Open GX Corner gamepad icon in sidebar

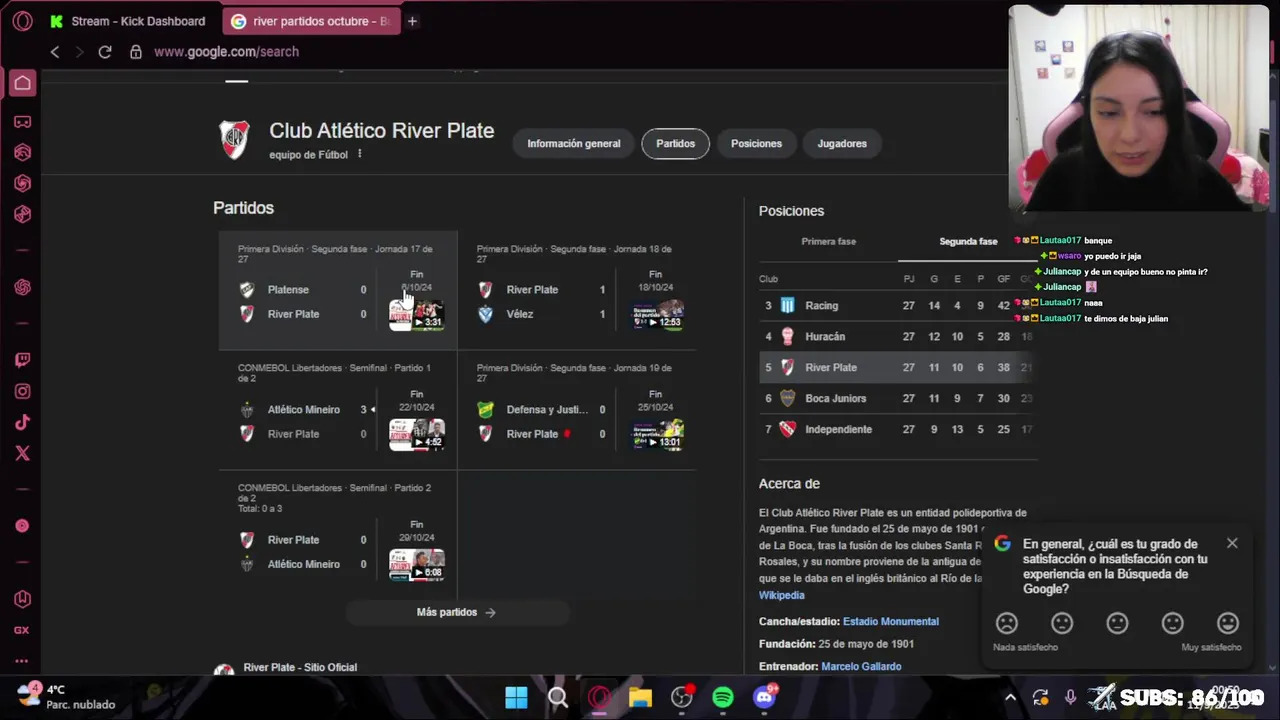22,122
